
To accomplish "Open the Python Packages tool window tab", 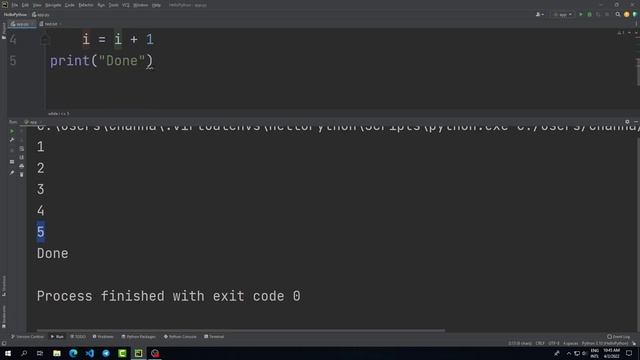I will [x=139, y=337].
